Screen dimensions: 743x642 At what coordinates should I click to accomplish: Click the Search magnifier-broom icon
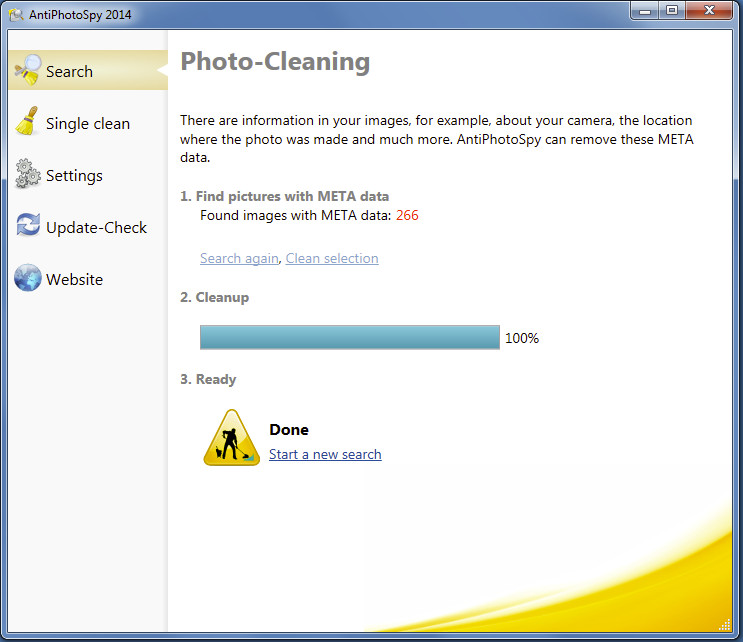pyautogui.click(x=27, y=70)
